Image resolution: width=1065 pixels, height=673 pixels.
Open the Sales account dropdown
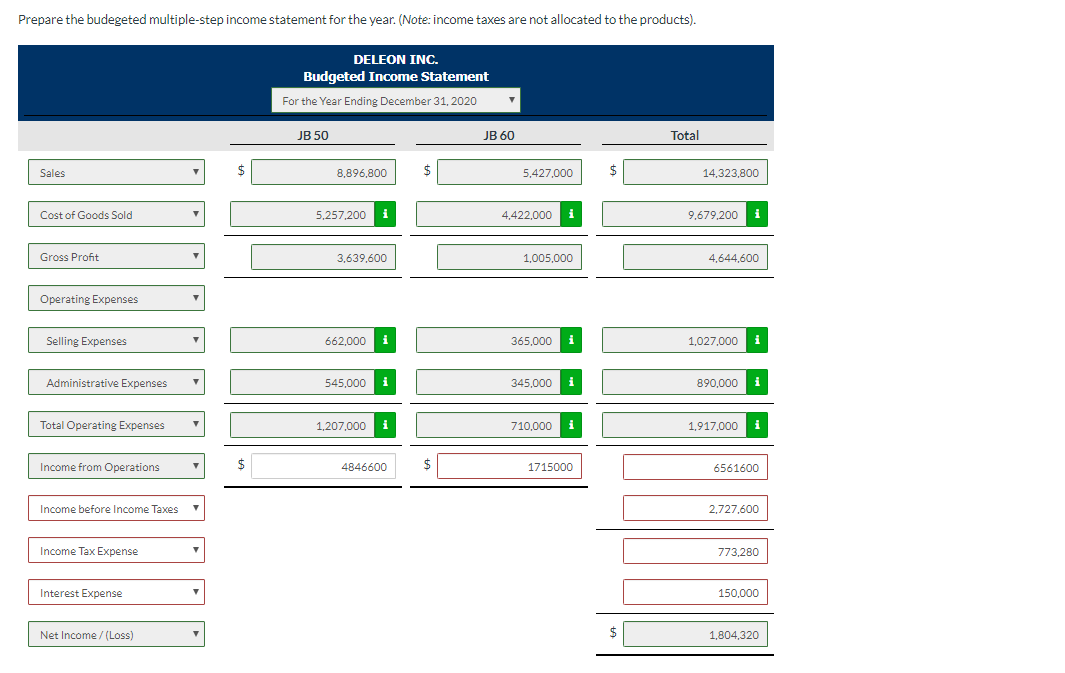click(x=116, y=172)
